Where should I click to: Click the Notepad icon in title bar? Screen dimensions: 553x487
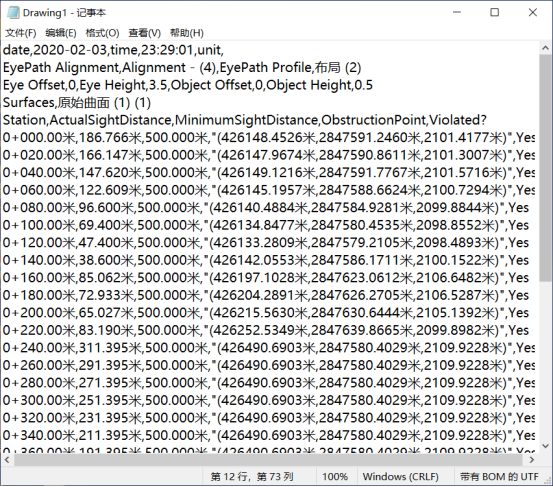coord(13,13)
